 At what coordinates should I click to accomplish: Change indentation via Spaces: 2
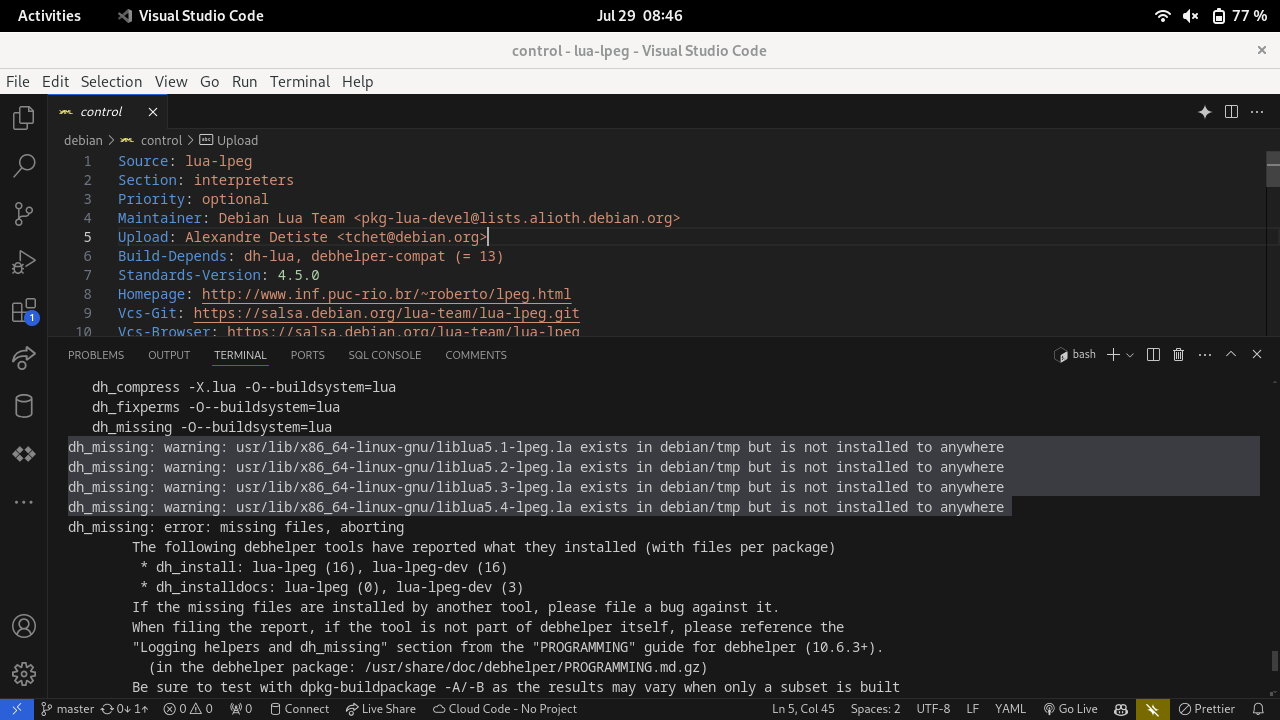click(875, 709)
